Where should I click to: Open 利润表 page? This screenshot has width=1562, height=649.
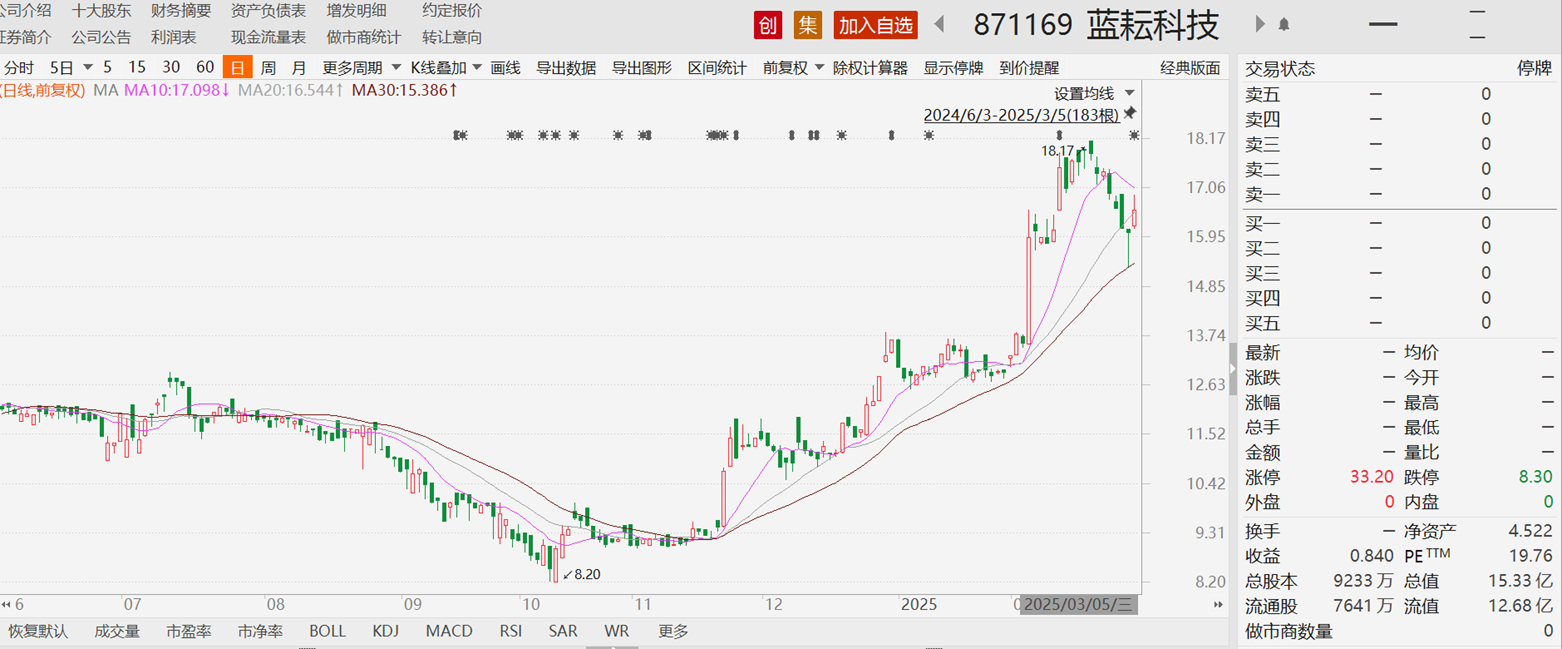pos(173,37)
